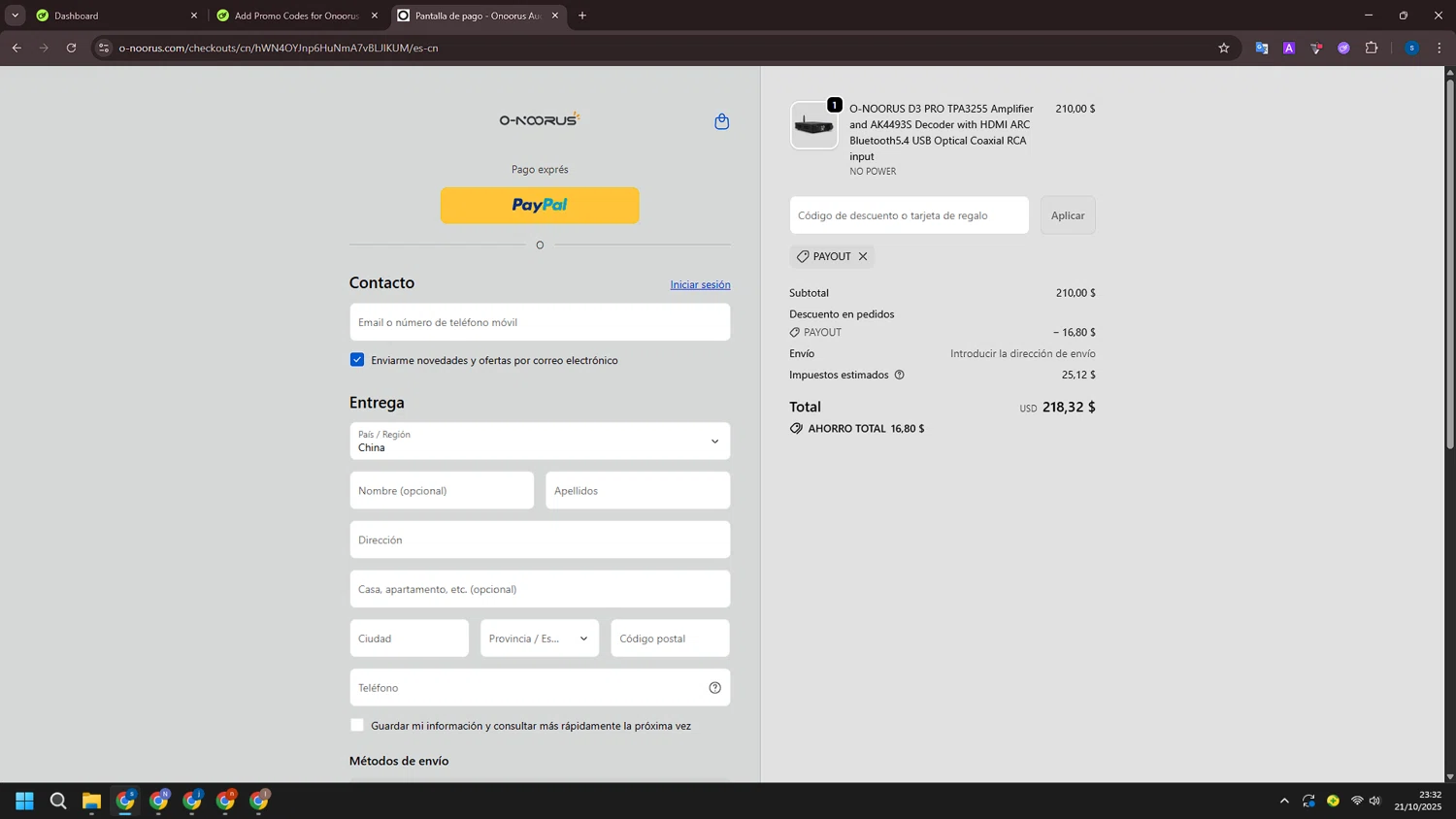Open a new browser tab
Image resolution: width=1456 pixels, height=819 pixels.
click(x=582, y=16)
